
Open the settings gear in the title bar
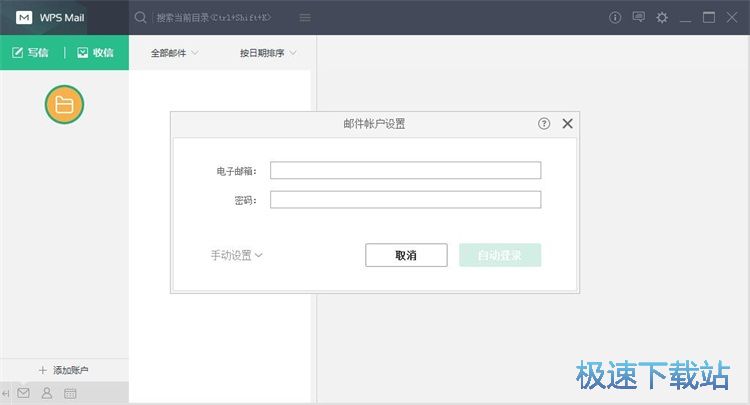[x=661, y=17]
